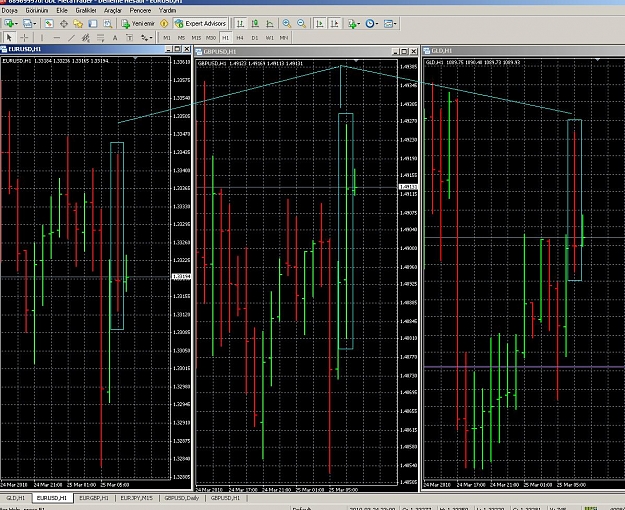The image size is (625, 510).
Task: Select the Equidistant Channel tool
Action: tap(85, 38)
